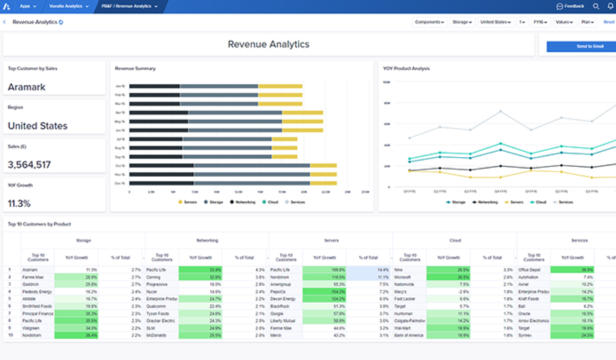Select Smithfield Foods in Storage customers
Image resolution: width=616 pixels, height=360 pixels.
click(x=37, y=306)
